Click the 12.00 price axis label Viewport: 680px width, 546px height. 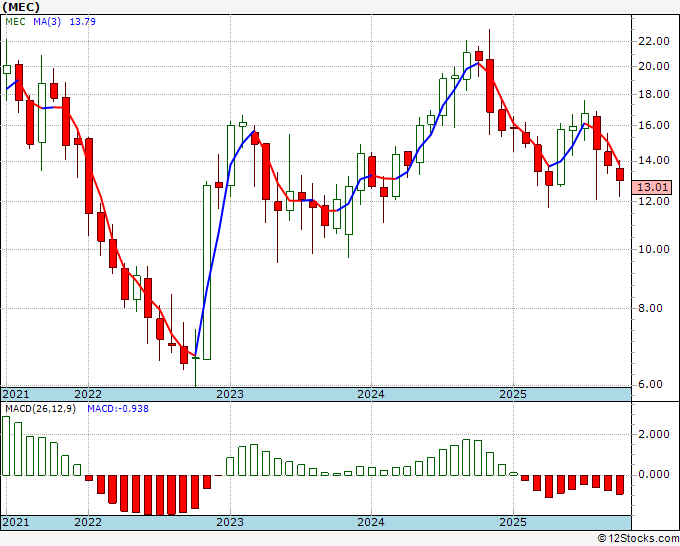tap(654, 201)
